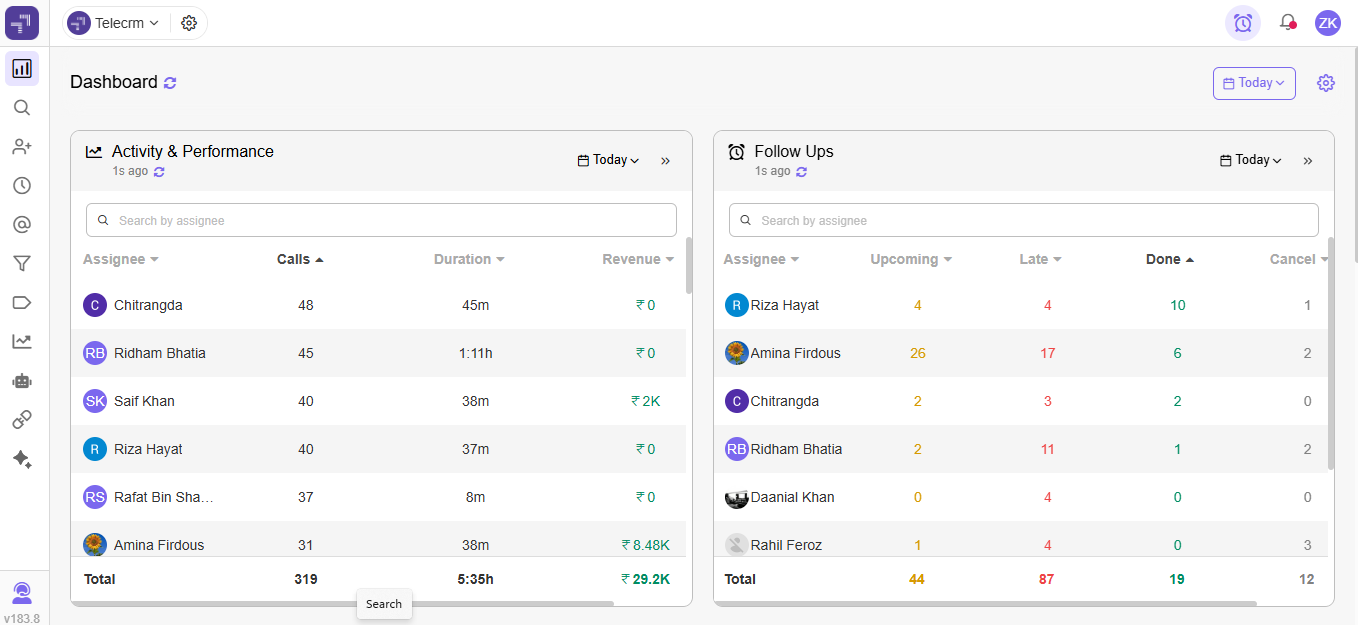Open the Today date filter on Follow Ups

[1250, 159]
